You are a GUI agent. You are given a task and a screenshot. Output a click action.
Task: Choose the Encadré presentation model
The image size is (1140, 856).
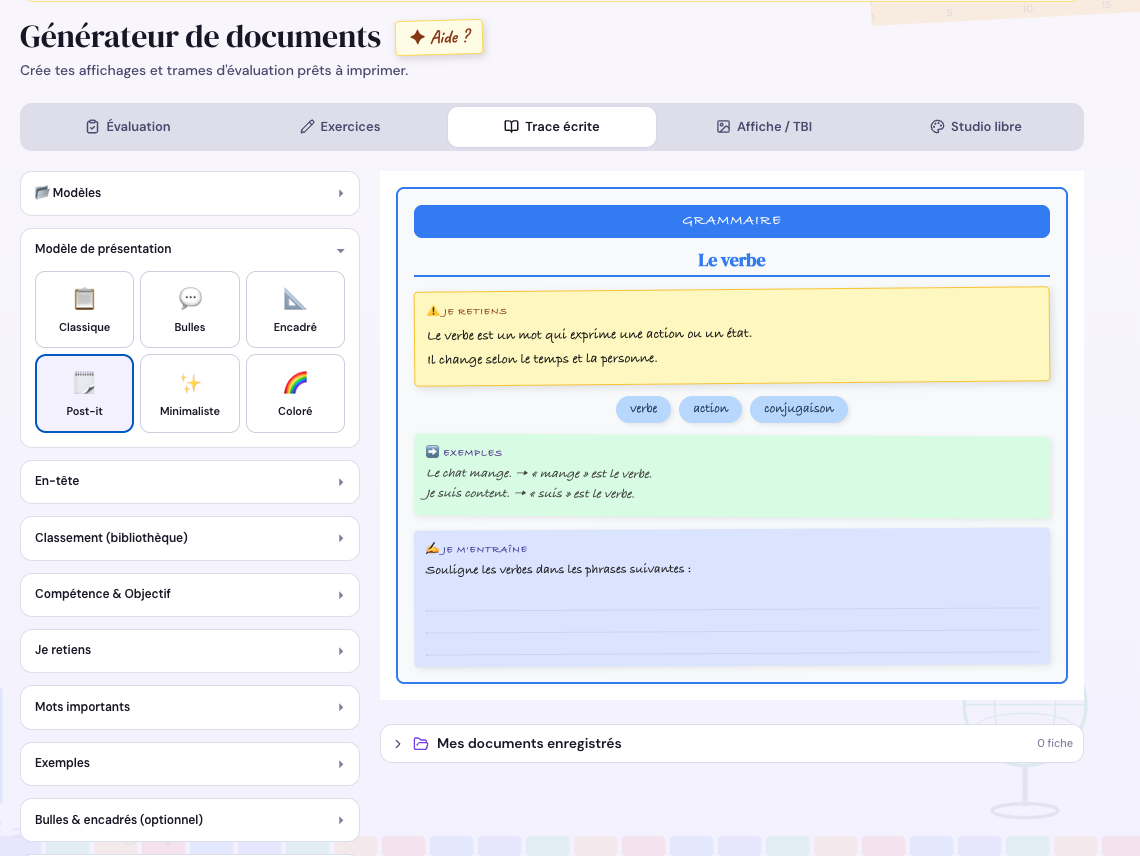pos(295,310)
